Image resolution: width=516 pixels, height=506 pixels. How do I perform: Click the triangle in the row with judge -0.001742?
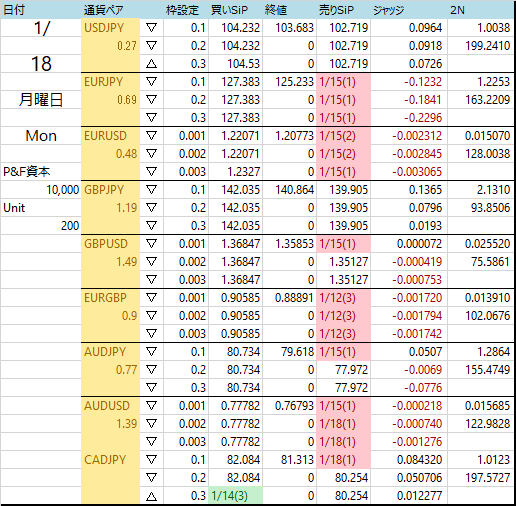[x=151, y=334]
